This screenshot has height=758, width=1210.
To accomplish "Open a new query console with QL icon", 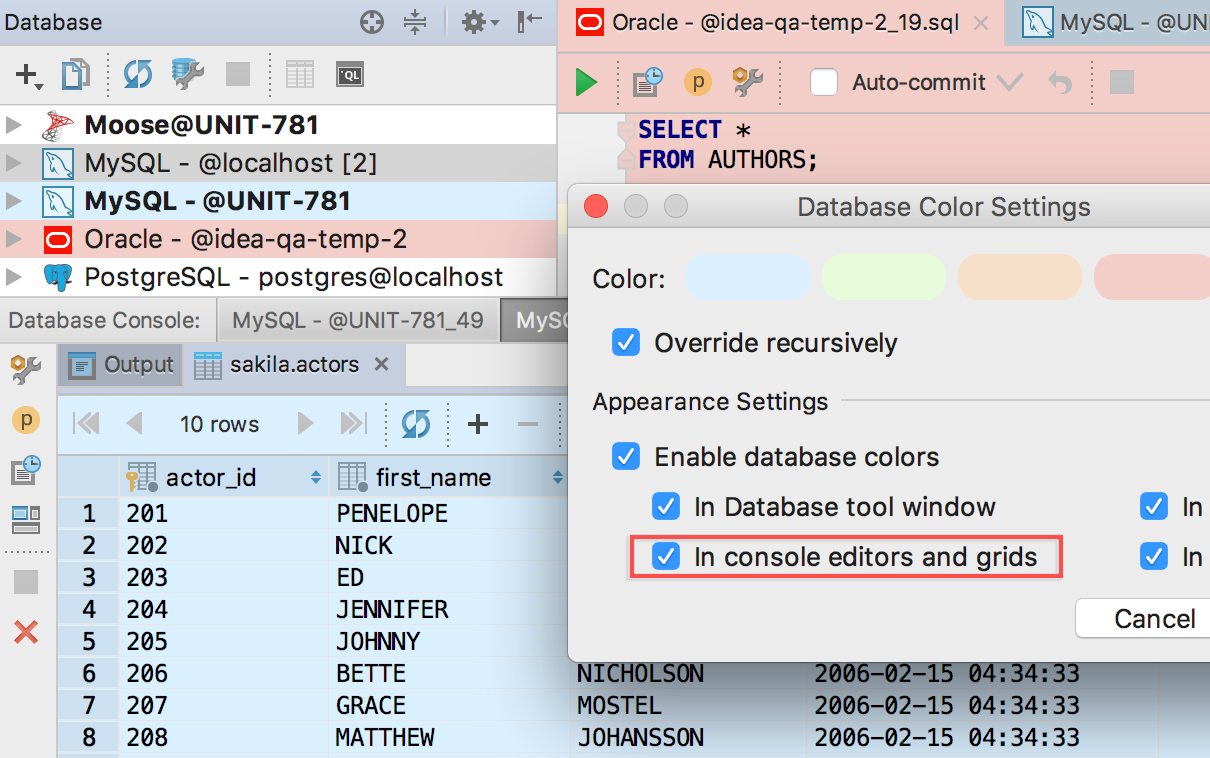I will click(x=349, y=75).
